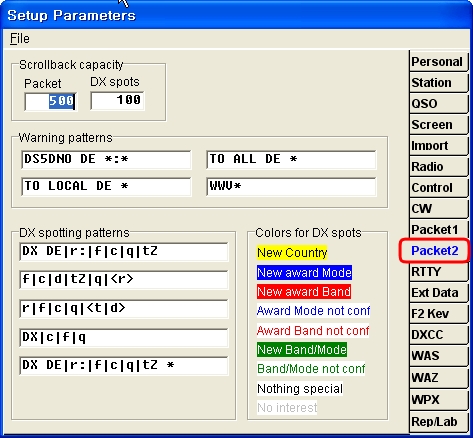
Task: Select the yellow New Country color
Action: tap(292, 253)
